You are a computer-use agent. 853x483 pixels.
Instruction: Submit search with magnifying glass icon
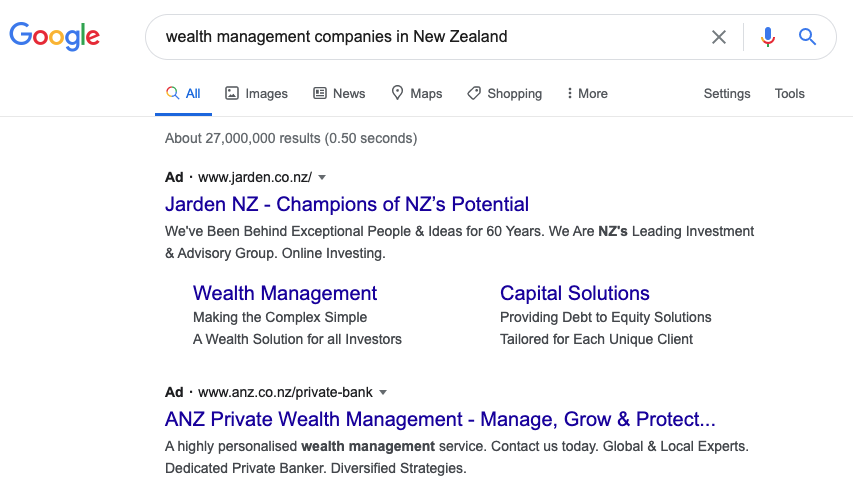807,37
